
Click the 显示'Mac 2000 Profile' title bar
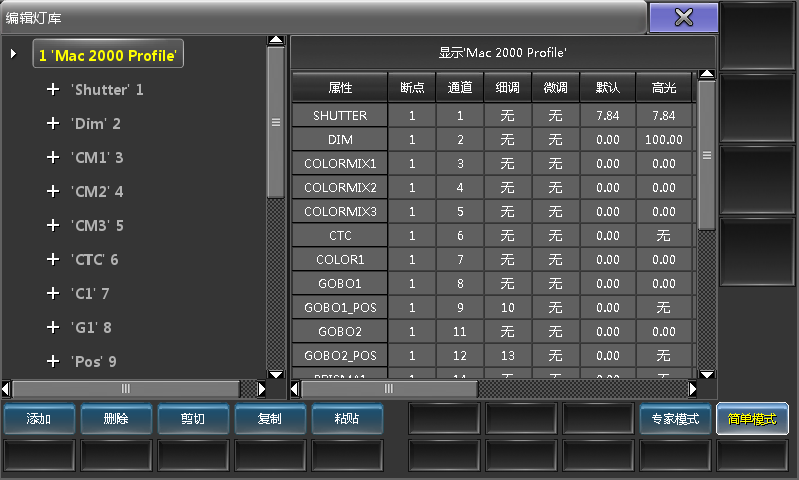point(502,52)
